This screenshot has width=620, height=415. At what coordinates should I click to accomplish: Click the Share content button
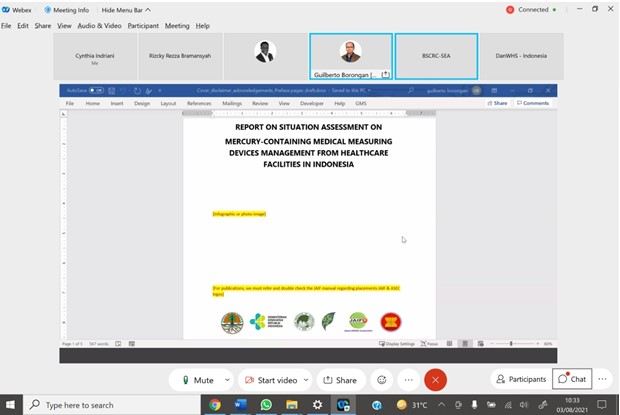pos(340,380)
